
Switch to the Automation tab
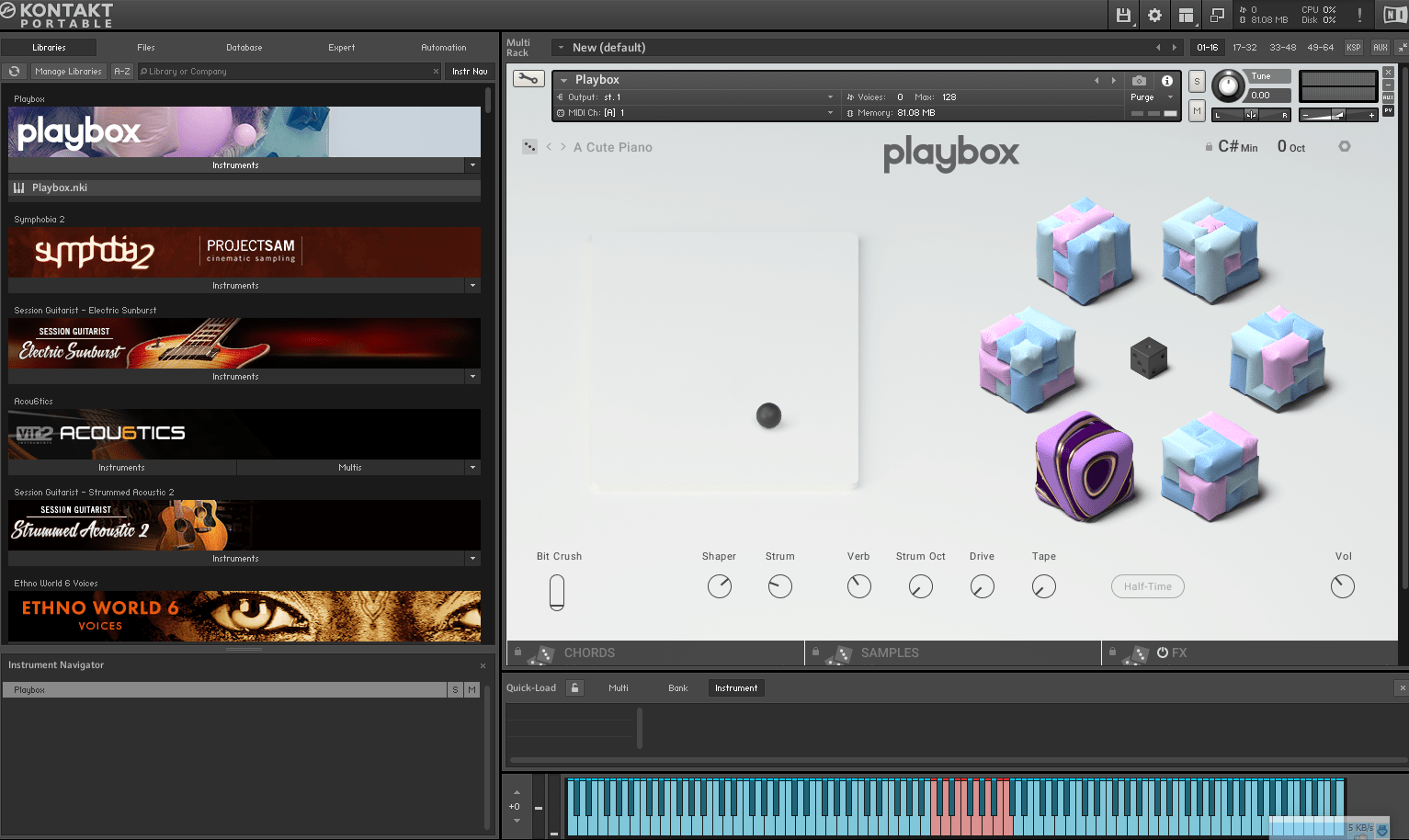tap(444, 47)
